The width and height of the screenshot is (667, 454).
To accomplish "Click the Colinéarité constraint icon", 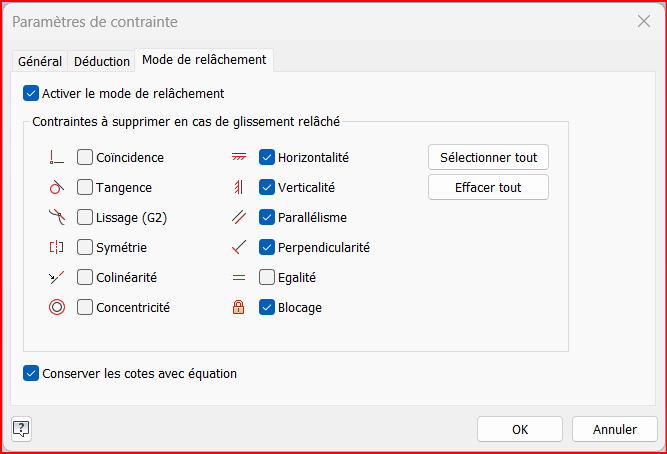I will coord(56,277).
